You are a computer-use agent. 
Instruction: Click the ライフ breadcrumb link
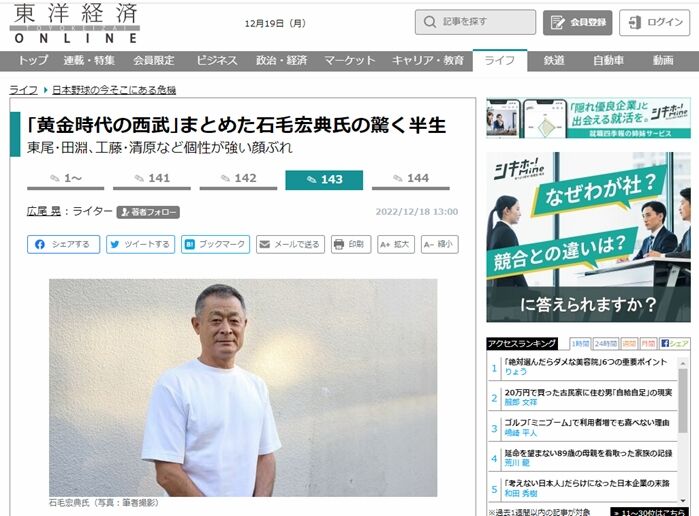[24, 90]
